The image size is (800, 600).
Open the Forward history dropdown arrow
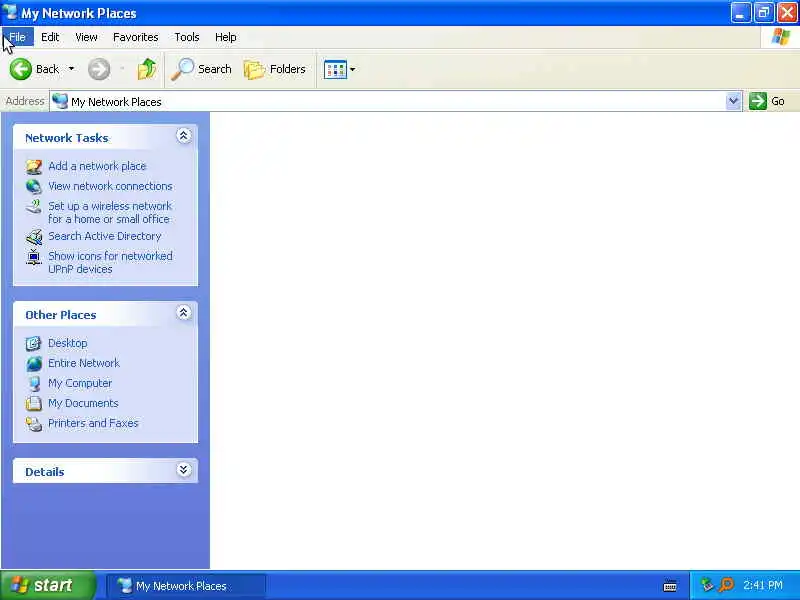[122, 69]
